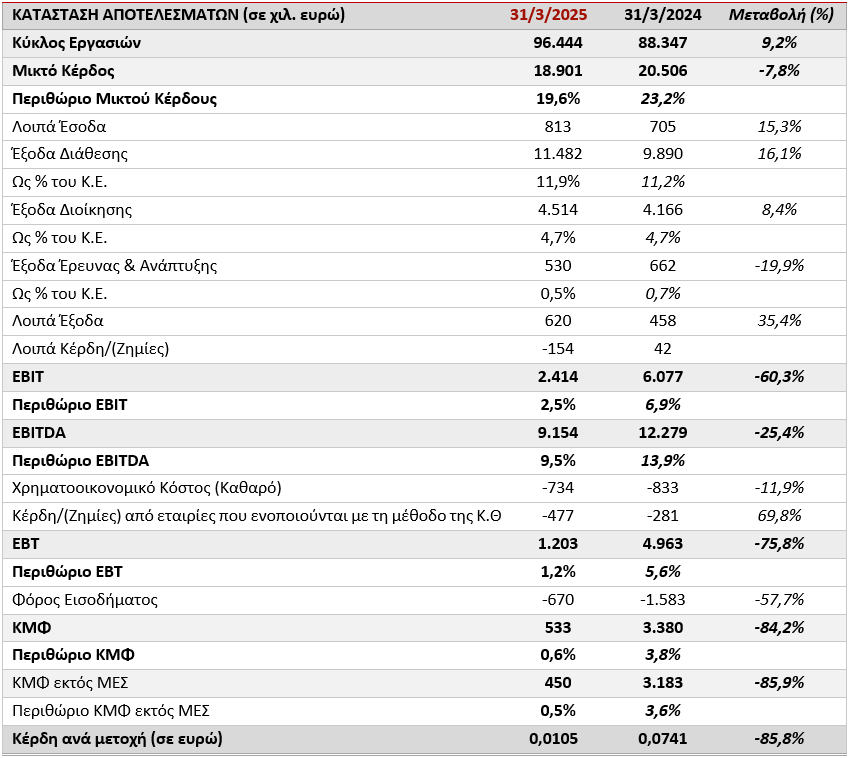The height and width of the screenshot is (758, 848).
Task: Click the Κύκλος Εργασιών row label
Action: click(x=77, y=43)
